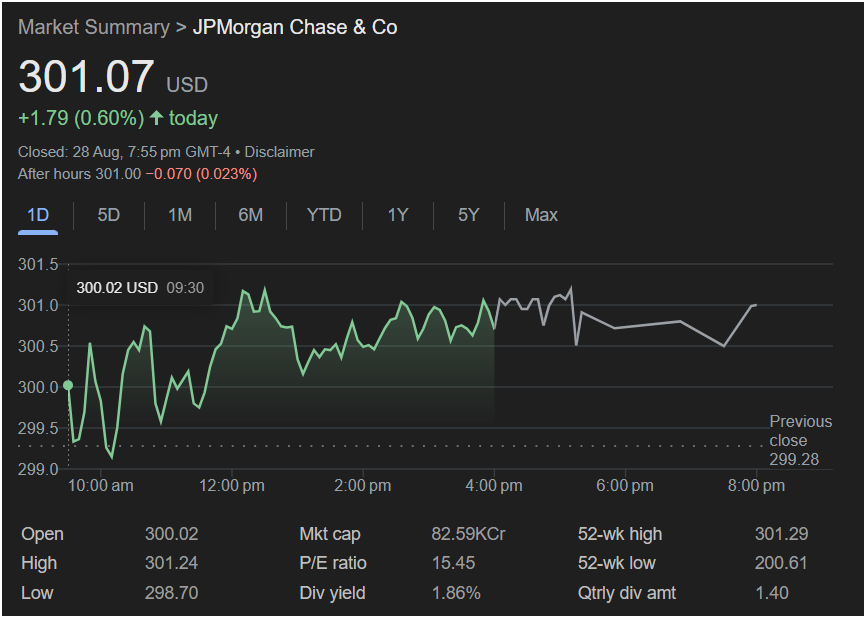Click the after-hours line end at 8:00 pm

[756, 304]
